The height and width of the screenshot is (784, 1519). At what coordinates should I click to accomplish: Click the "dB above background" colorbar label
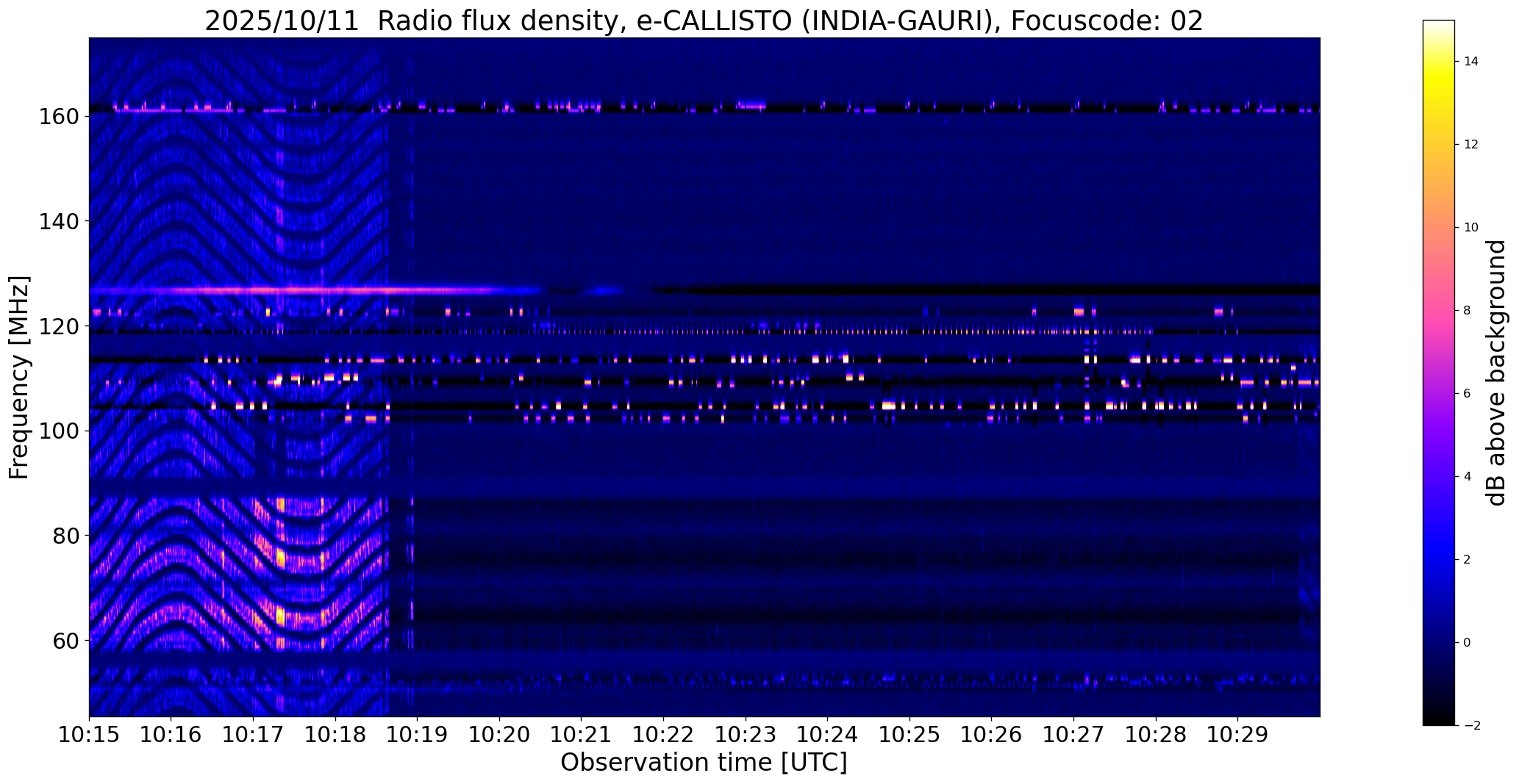point(1496,373)
